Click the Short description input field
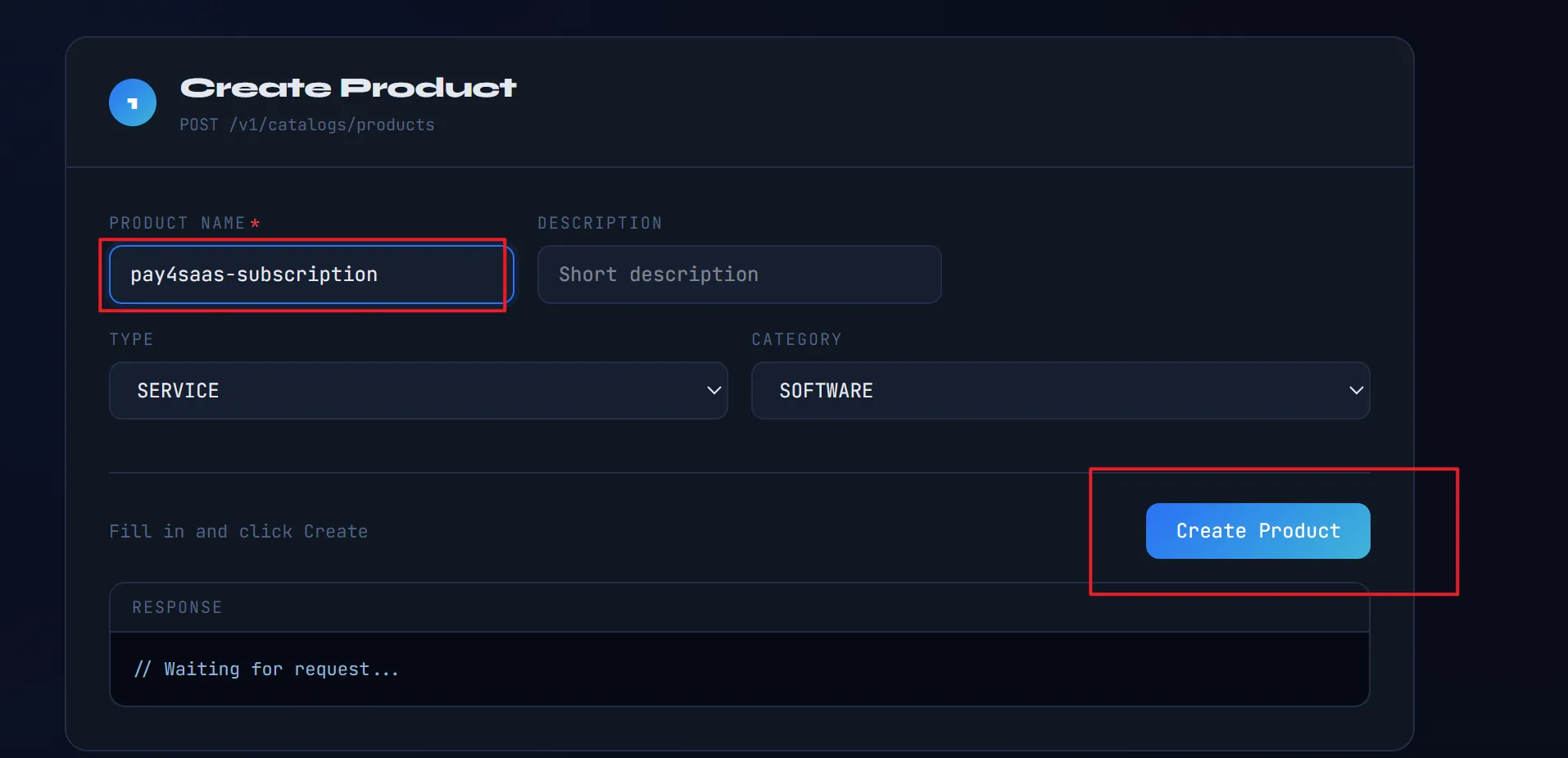The image size is (1568, 758). [739, 275]
